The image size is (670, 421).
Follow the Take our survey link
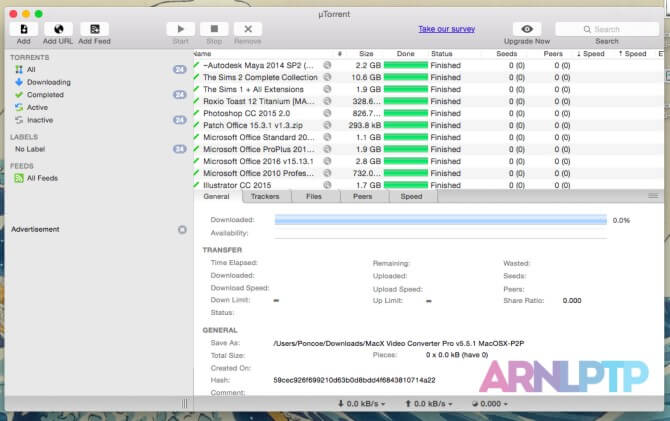(447, 30)
